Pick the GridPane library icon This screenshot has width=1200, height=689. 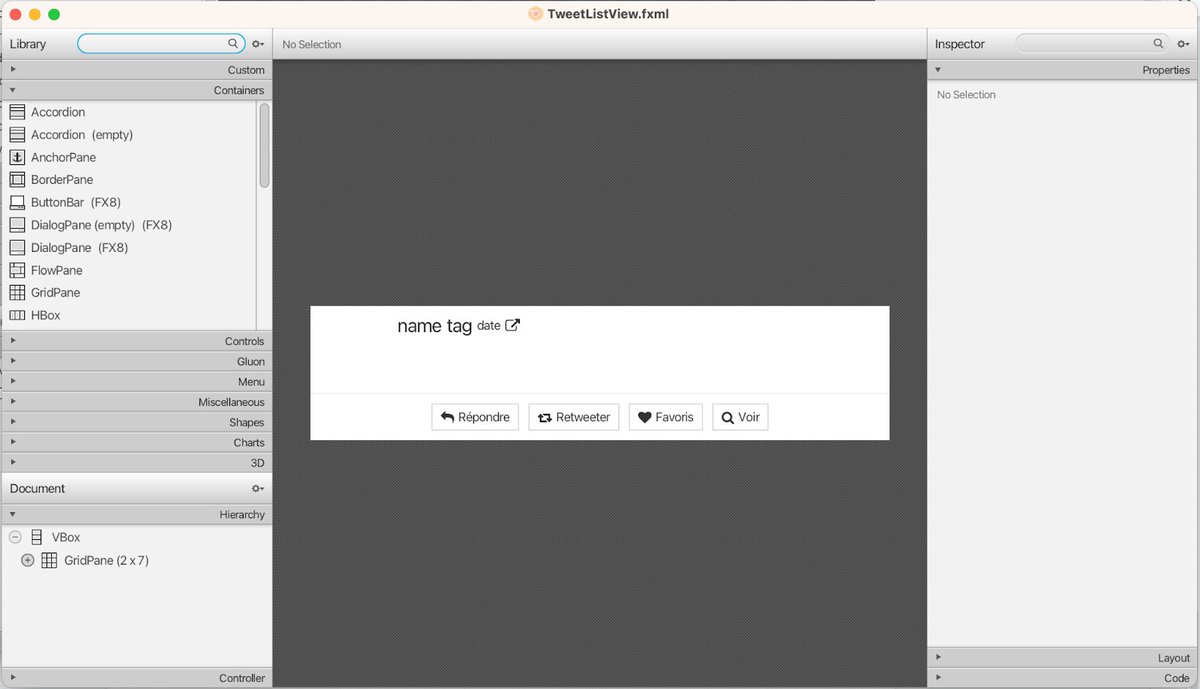pos(17,293)
